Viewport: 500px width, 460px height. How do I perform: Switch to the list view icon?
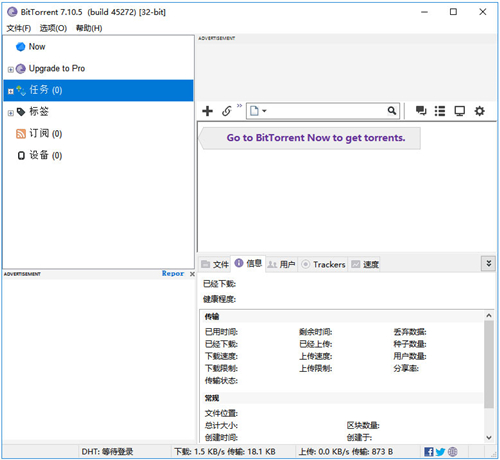tap(440, 111)
